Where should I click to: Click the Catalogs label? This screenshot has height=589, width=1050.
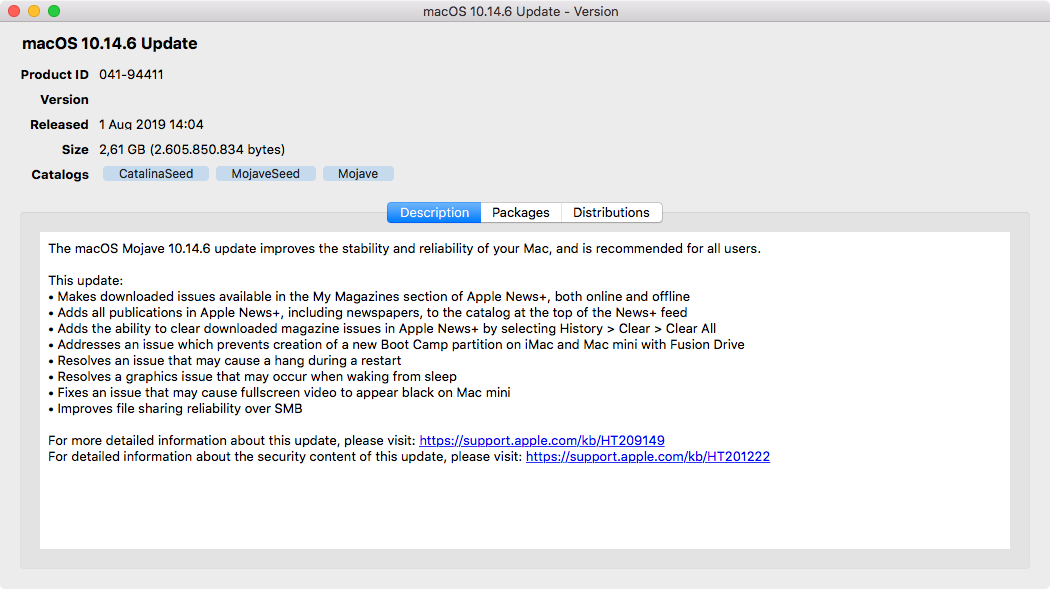pos(60,175)
